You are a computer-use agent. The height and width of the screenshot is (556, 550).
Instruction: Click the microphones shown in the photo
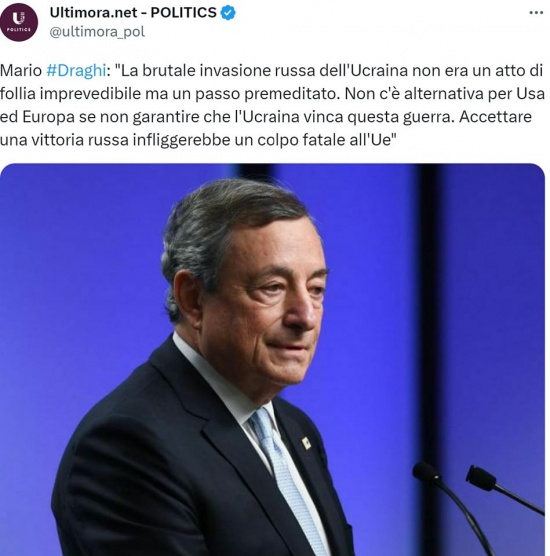click(479, 496)
